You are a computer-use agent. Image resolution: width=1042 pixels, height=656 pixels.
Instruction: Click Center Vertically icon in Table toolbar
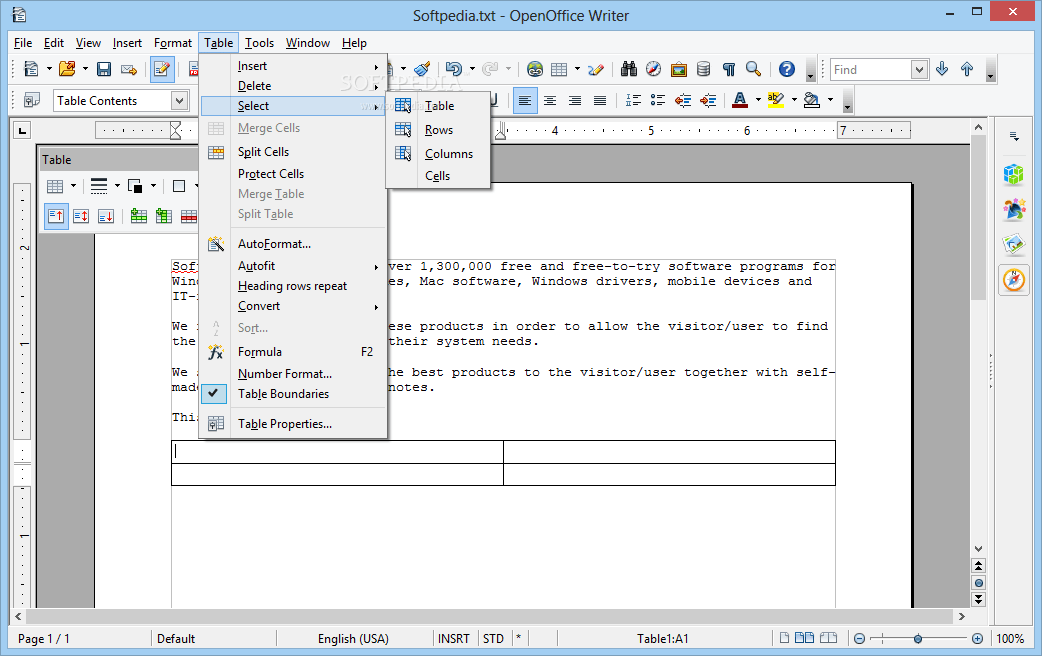[x=81, y=216]
